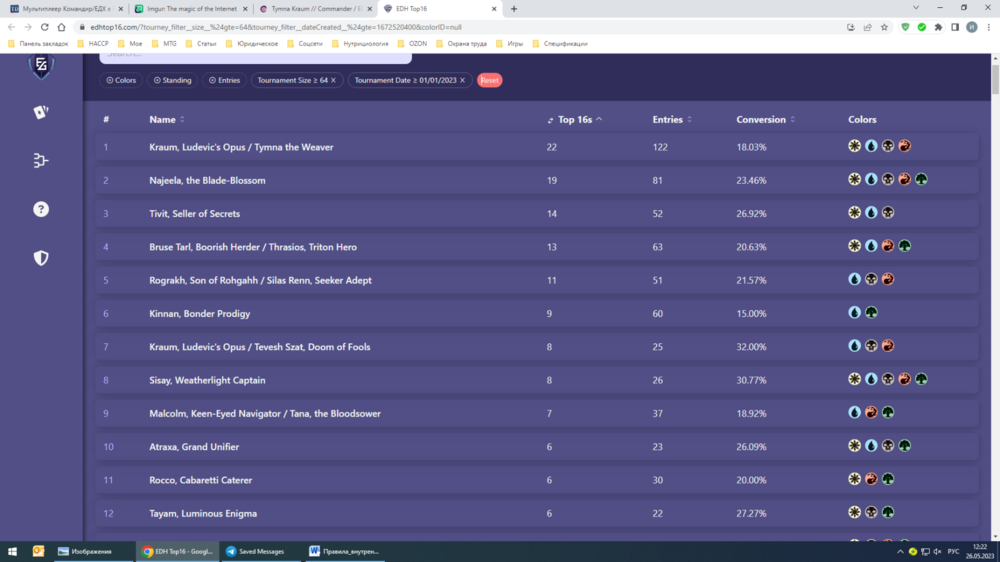Click the shield icon in the left sidebar
The height and width of the screenshot is (562, 1000).
41,258
